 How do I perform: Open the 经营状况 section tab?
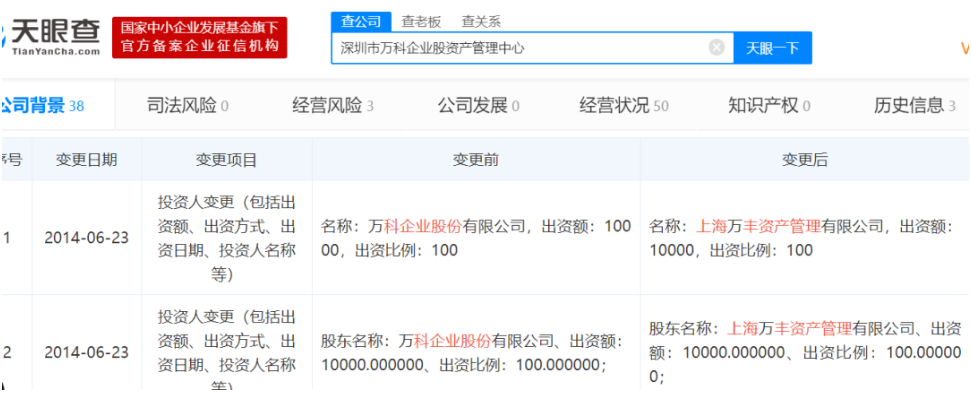tap(624, 106)
